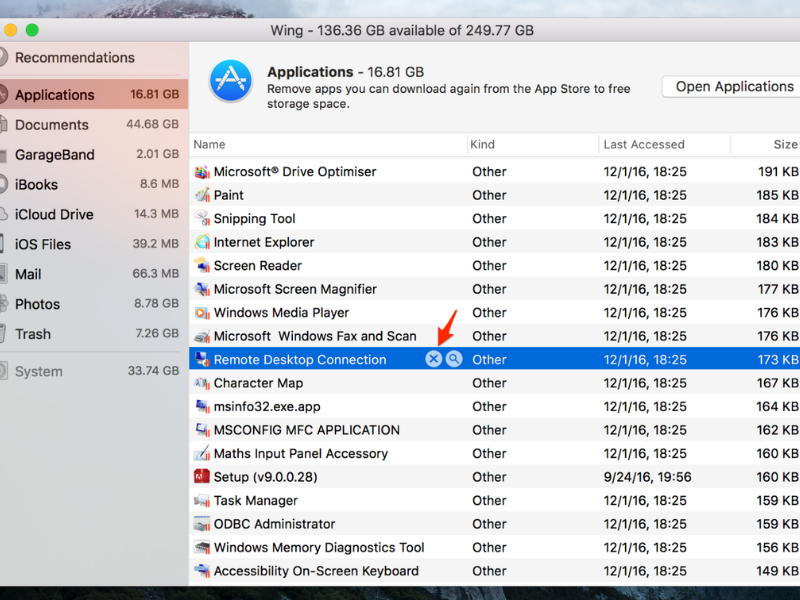Show Remote Desktop Connection in Finder via magnifier icon
800x600 pixels.
(454, 359)
